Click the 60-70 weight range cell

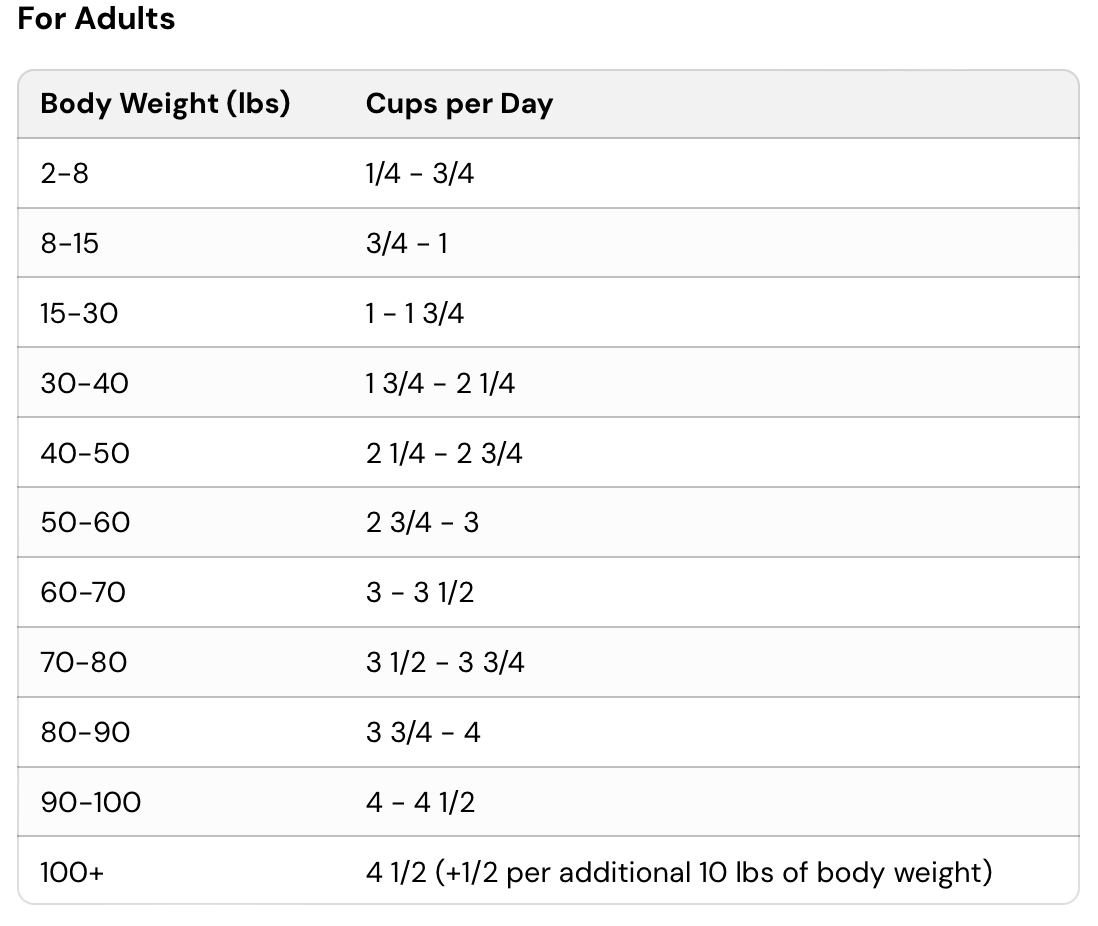coord(83,593)
